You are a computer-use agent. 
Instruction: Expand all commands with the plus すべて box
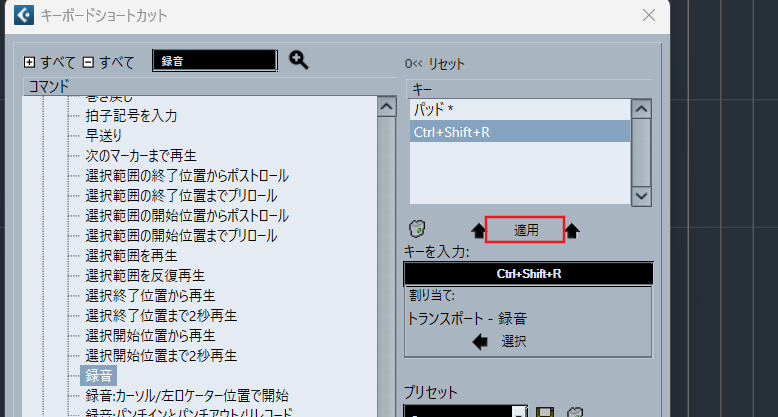[x=30, y=63]
